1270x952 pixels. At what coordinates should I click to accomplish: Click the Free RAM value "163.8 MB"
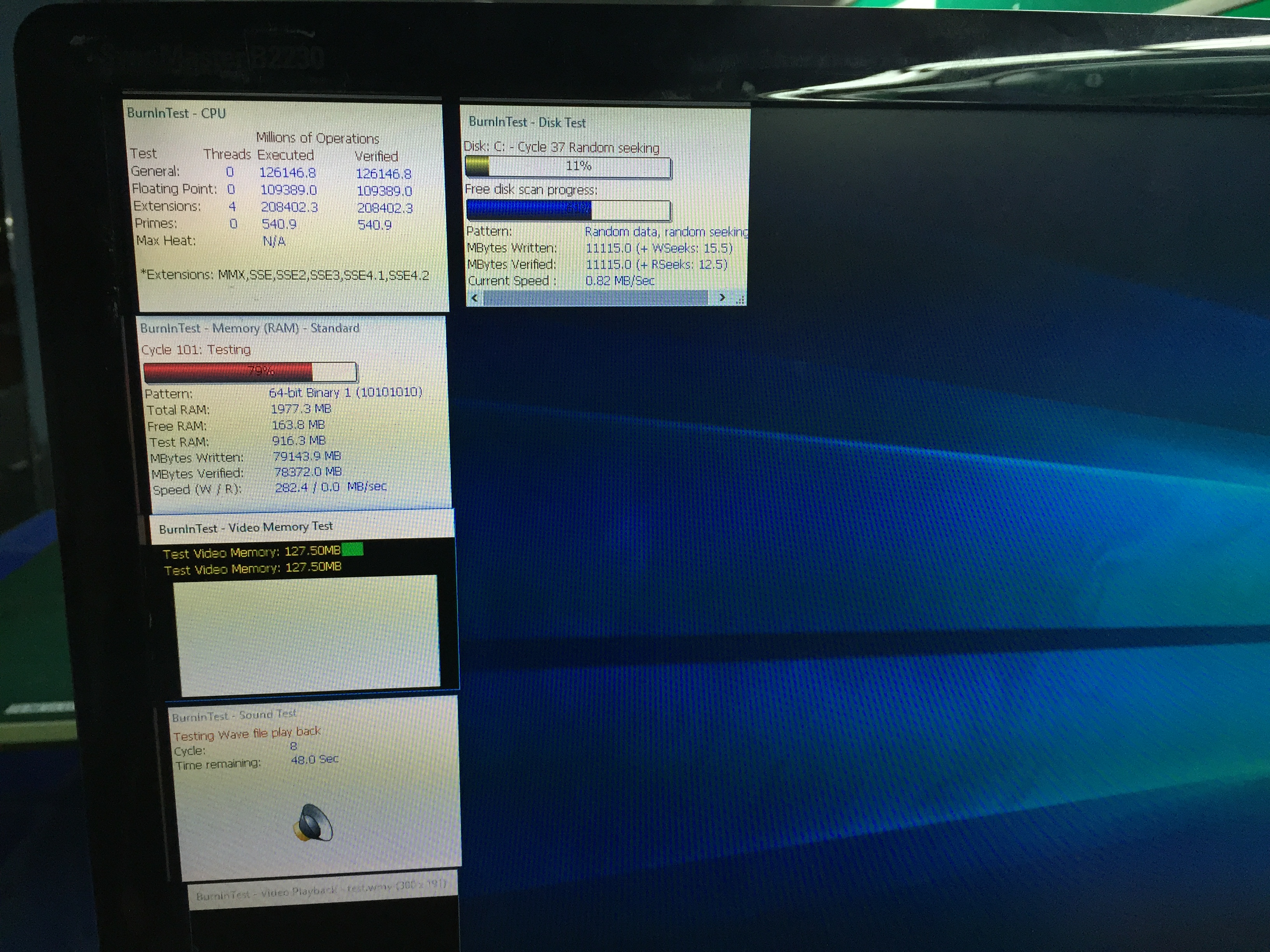tap(298, 425)
